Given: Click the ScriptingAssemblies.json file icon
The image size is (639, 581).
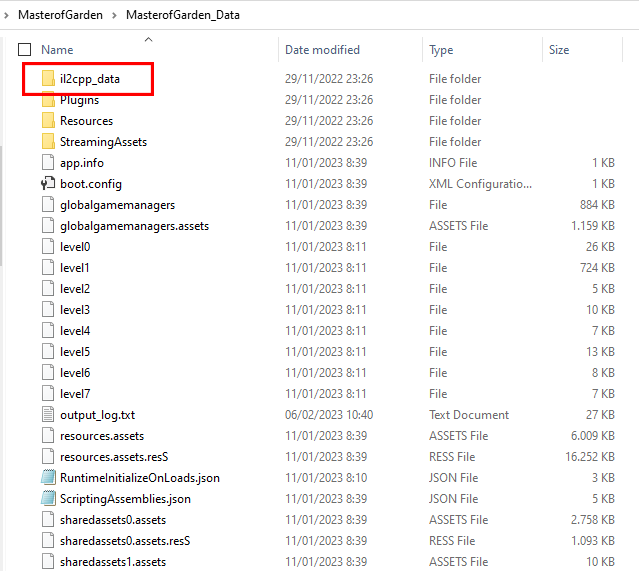Looking at the screenshot, I should point(48,498).
